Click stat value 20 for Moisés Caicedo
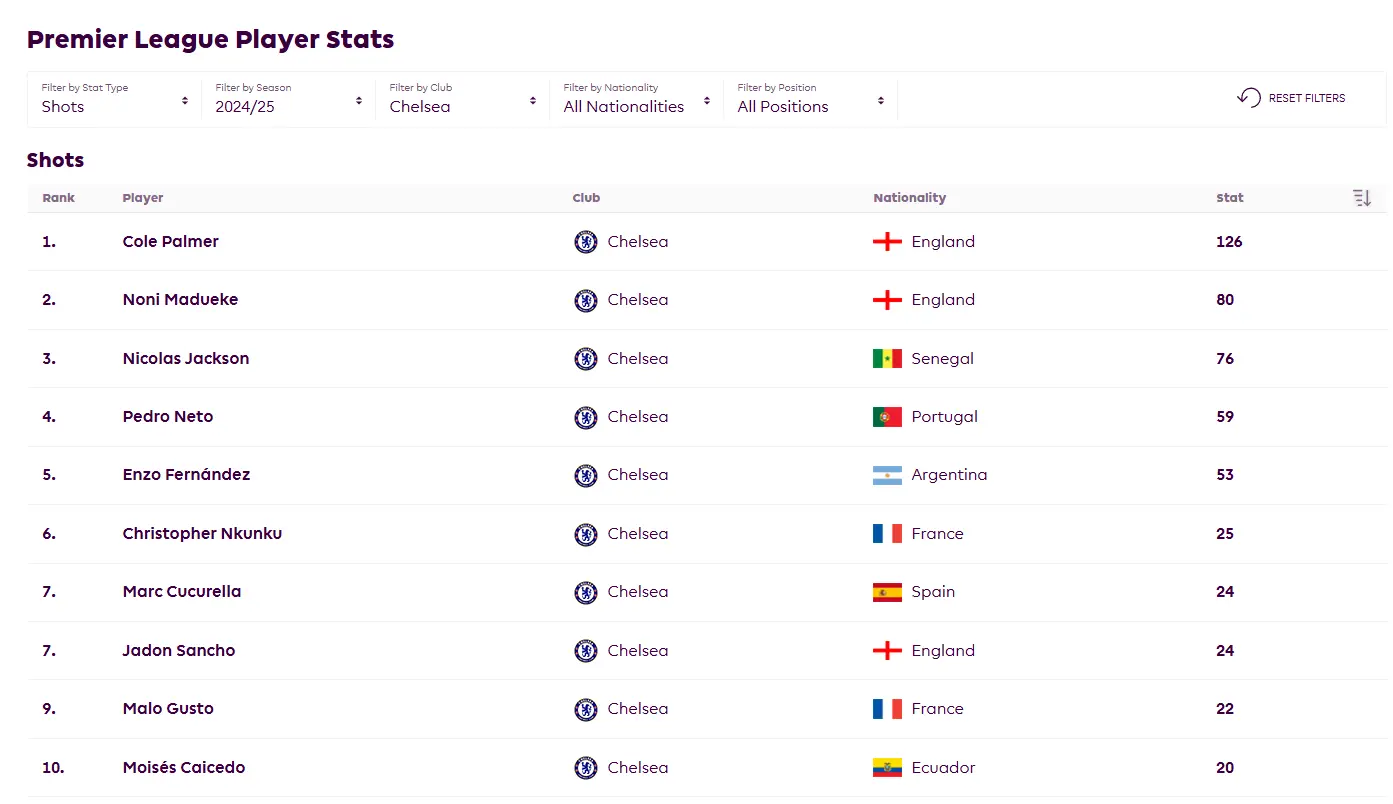This screenshot has width=1393, height=804. (1225, 768)
